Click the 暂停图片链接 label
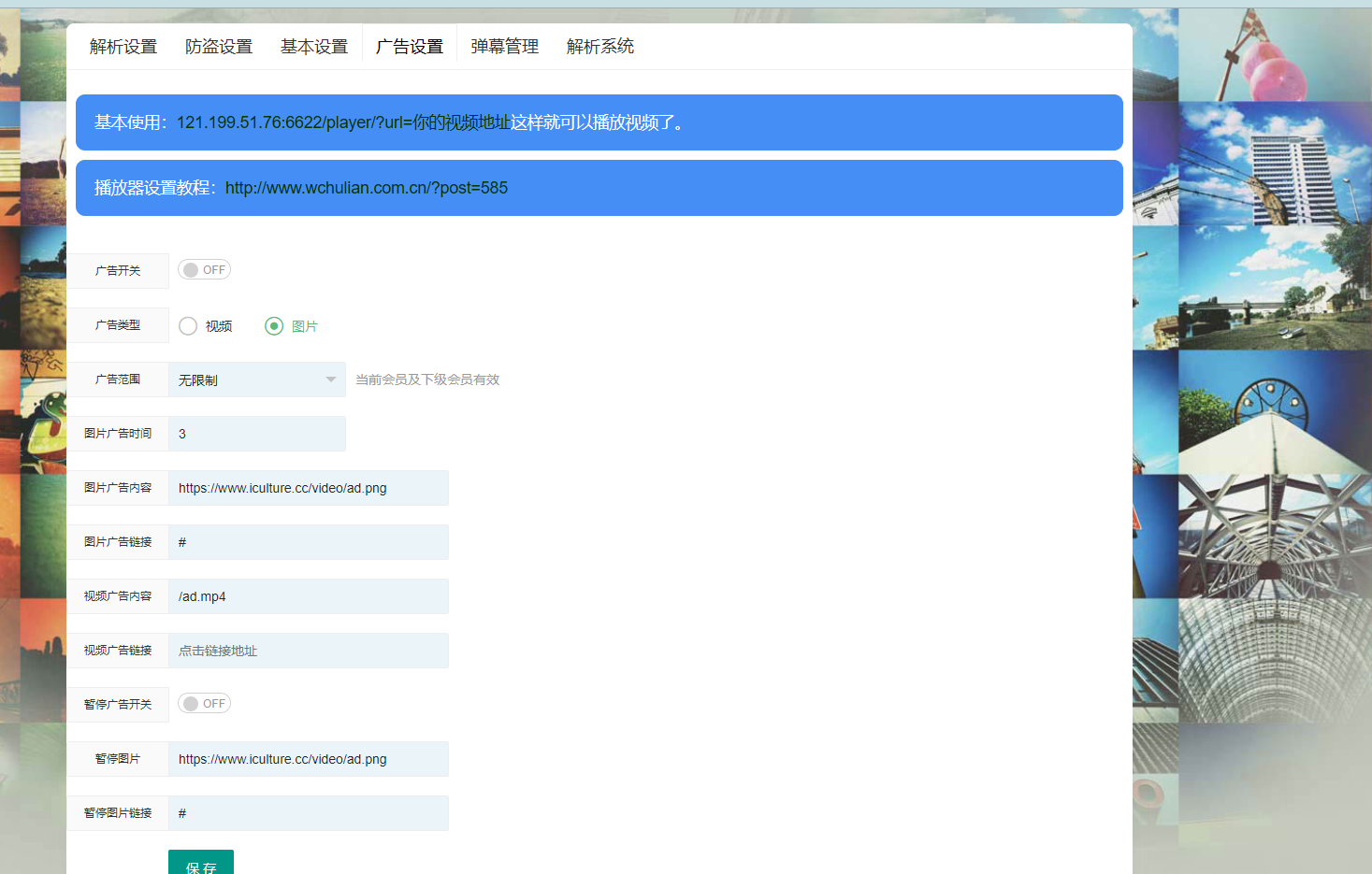This screenshot has height=874, width=1372. click(x=118, y=813)
